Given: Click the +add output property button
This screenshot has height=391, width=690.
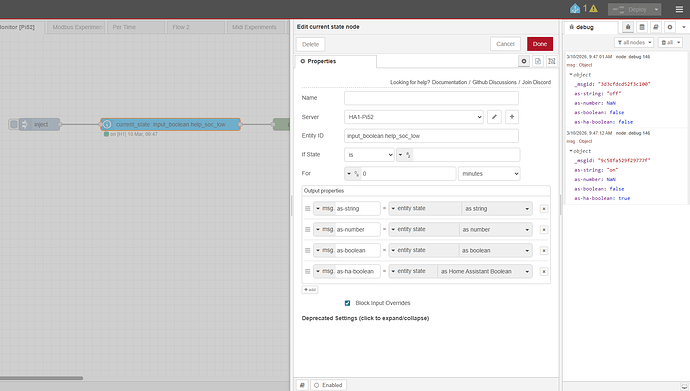Looking at the screenshot, I should pyautogui.click(x=310, y=290).
